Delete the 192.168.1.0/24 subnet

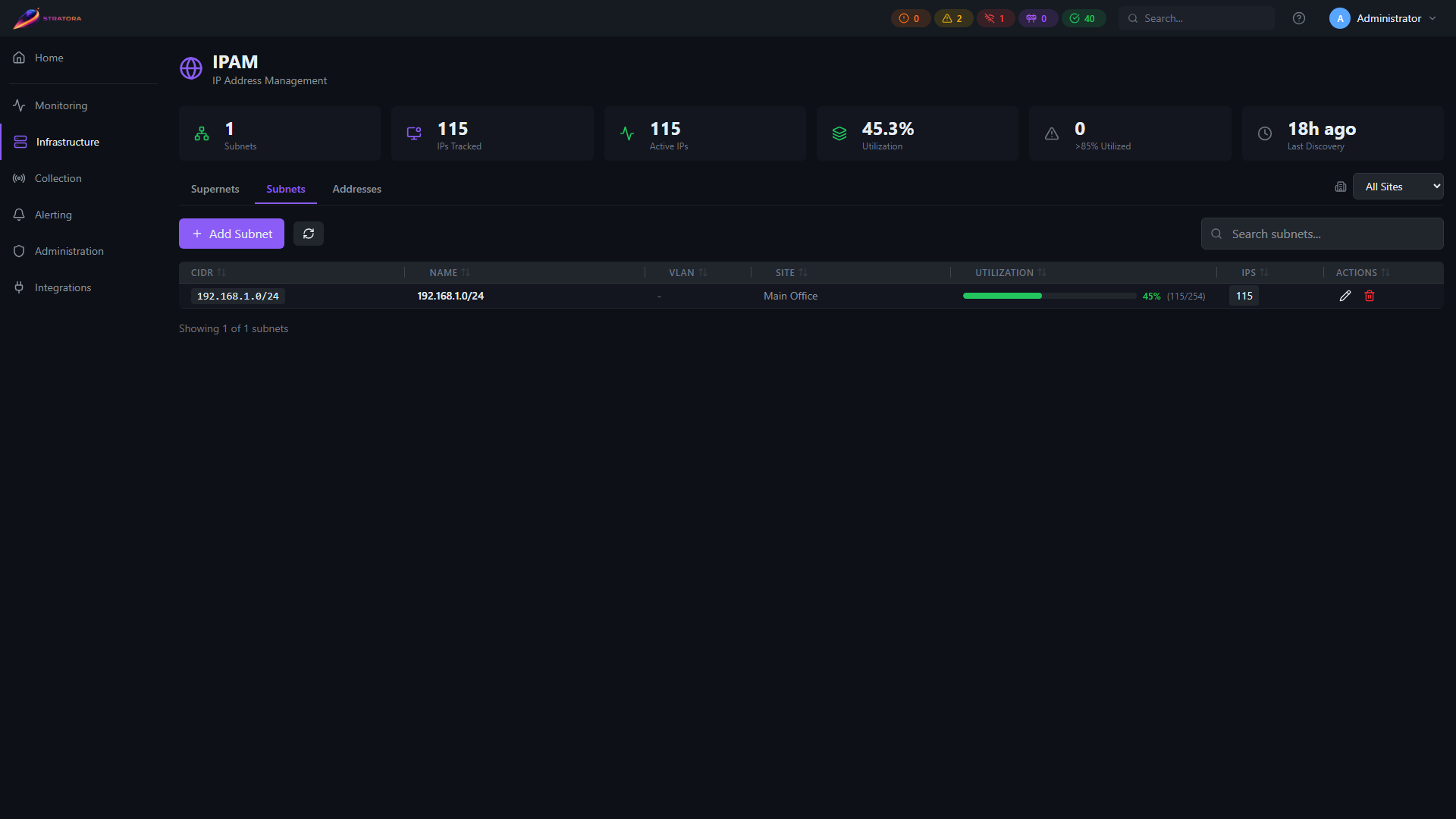[1370, 296]
